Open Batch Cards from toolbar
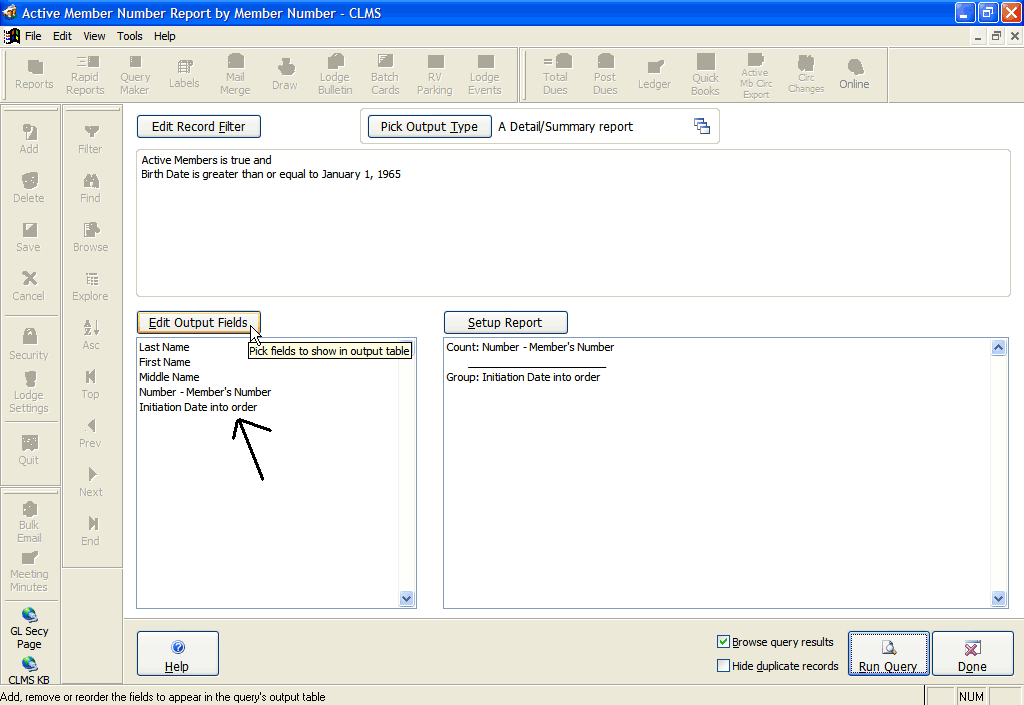 pyautogui.click(x=385, y=75)
